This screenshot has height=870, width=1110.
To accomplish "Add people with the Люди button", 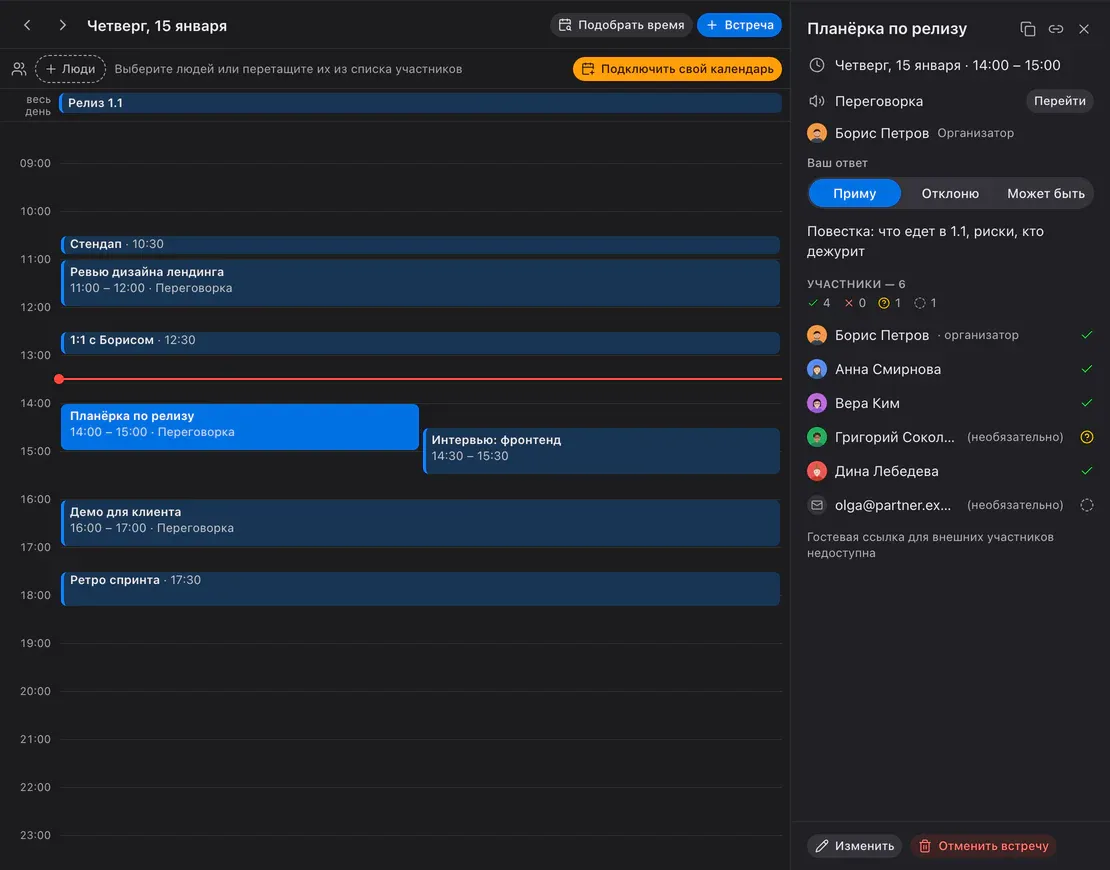I will (70, 69).
